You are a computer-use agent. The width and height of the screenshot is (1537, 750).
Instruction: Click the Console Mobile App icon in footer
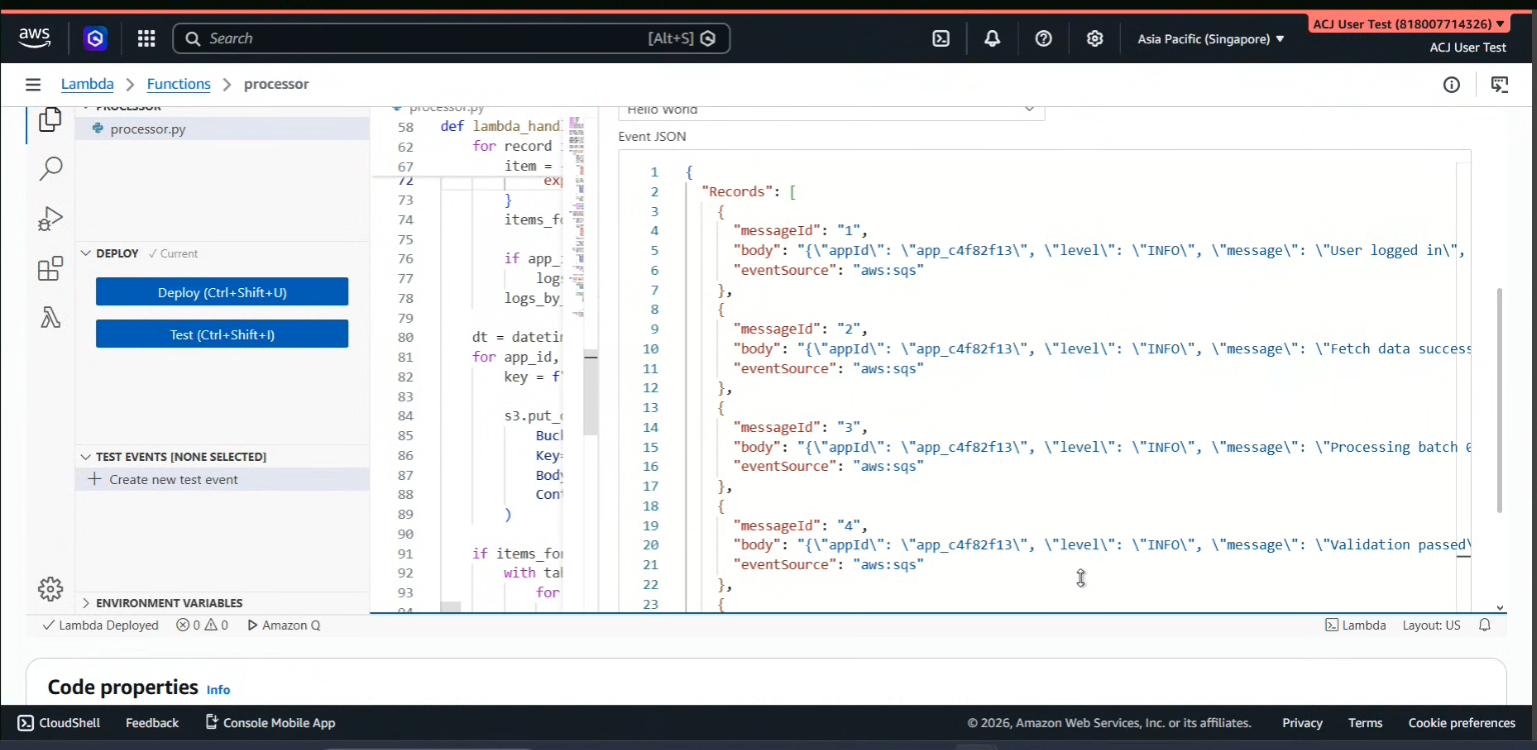pos(211,722)
